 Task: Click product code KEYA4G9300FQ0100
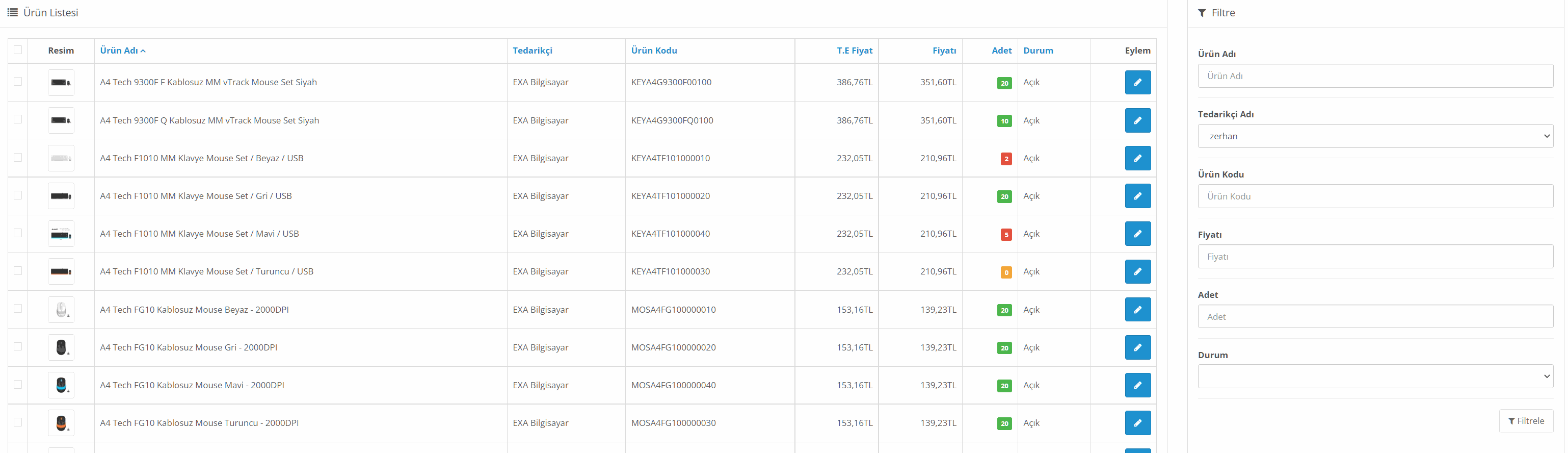pos(672,120)
